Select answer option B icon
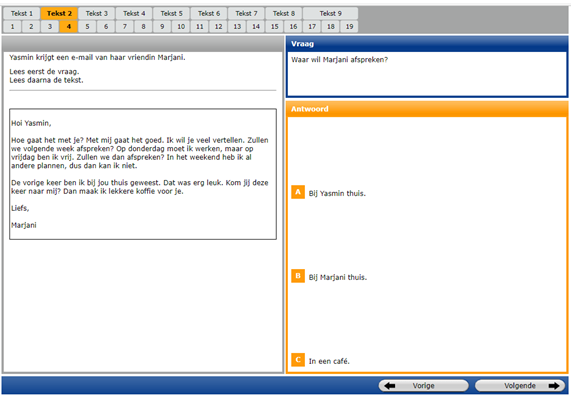571x398 pixels. coord(298,276)
